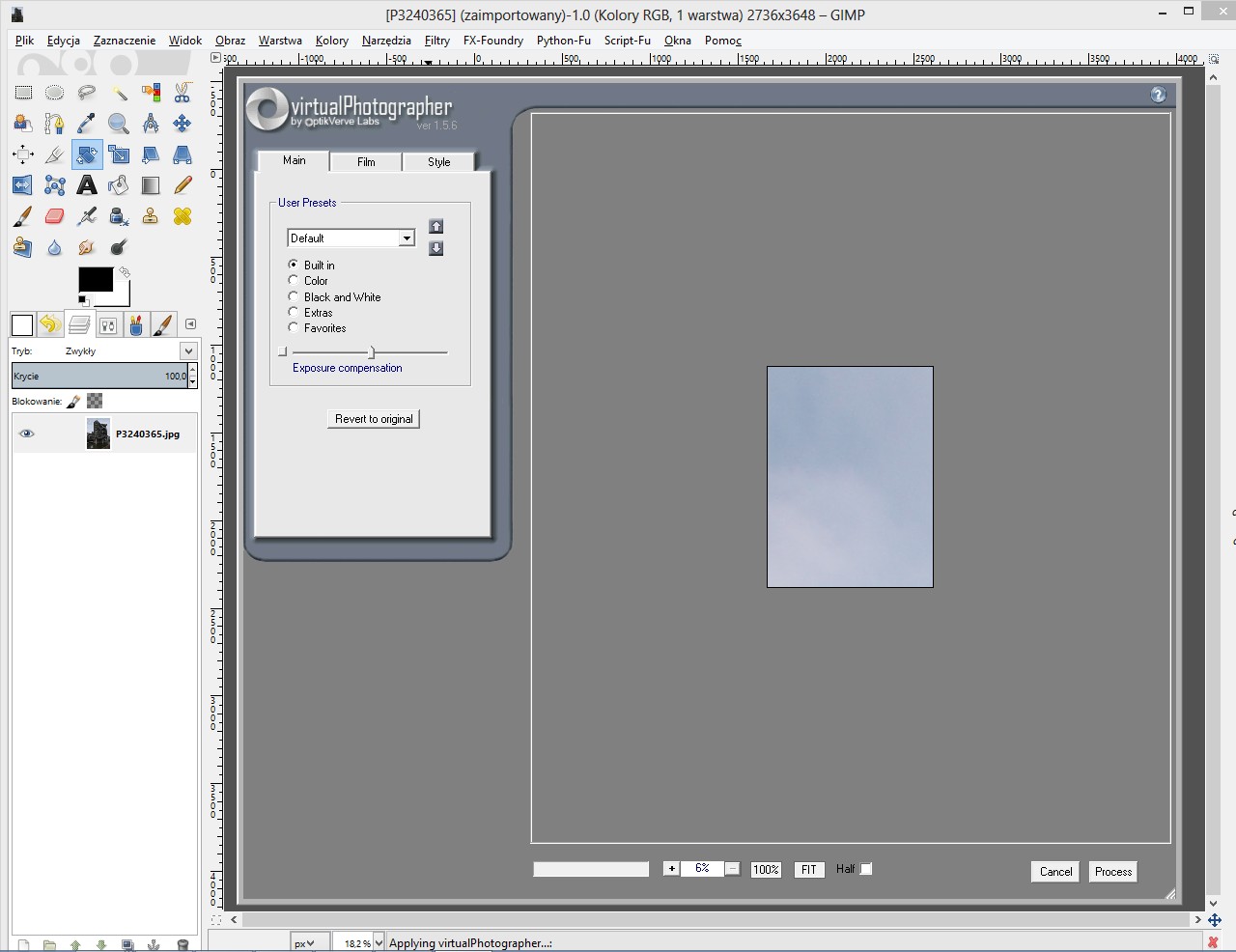1236x952 pixels.
Task: Open the px units dropdown in status bar
Action: click(x=304, y=943)
